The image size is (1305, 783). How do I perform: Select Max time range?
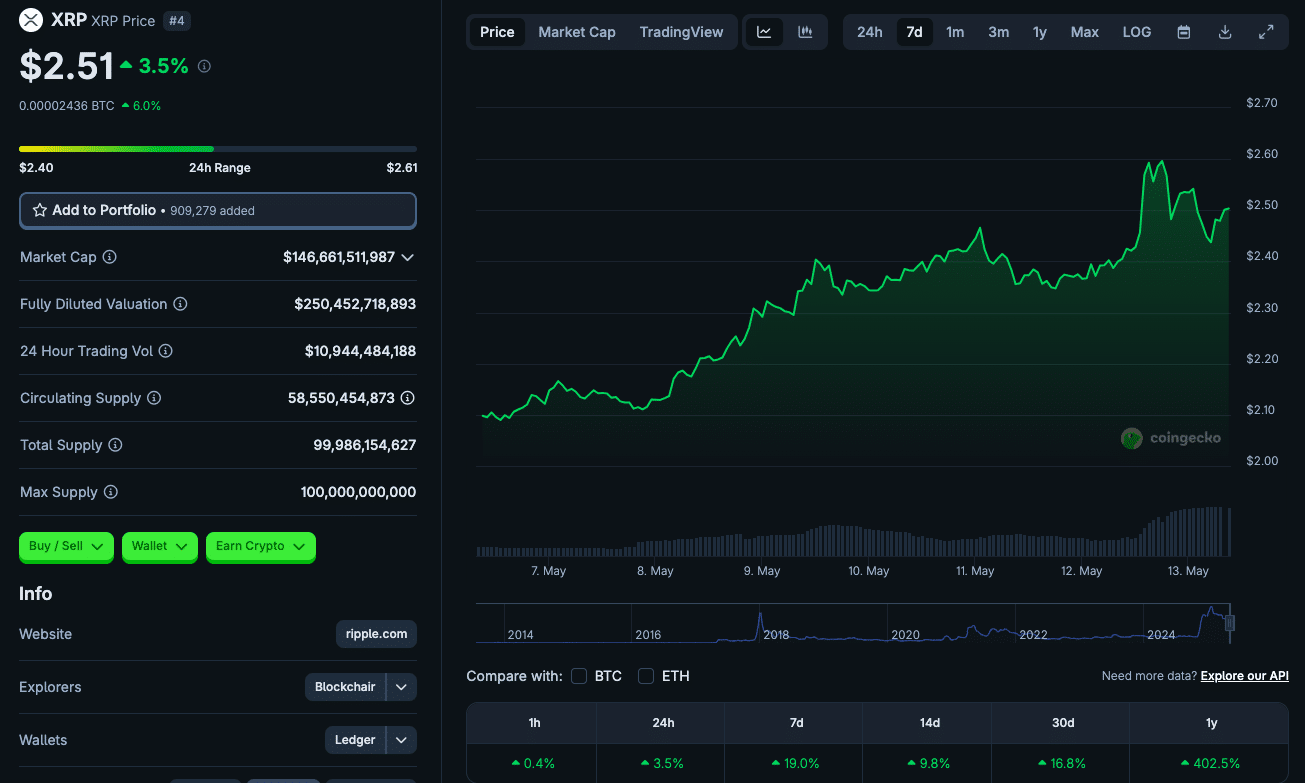(1085, 32)
